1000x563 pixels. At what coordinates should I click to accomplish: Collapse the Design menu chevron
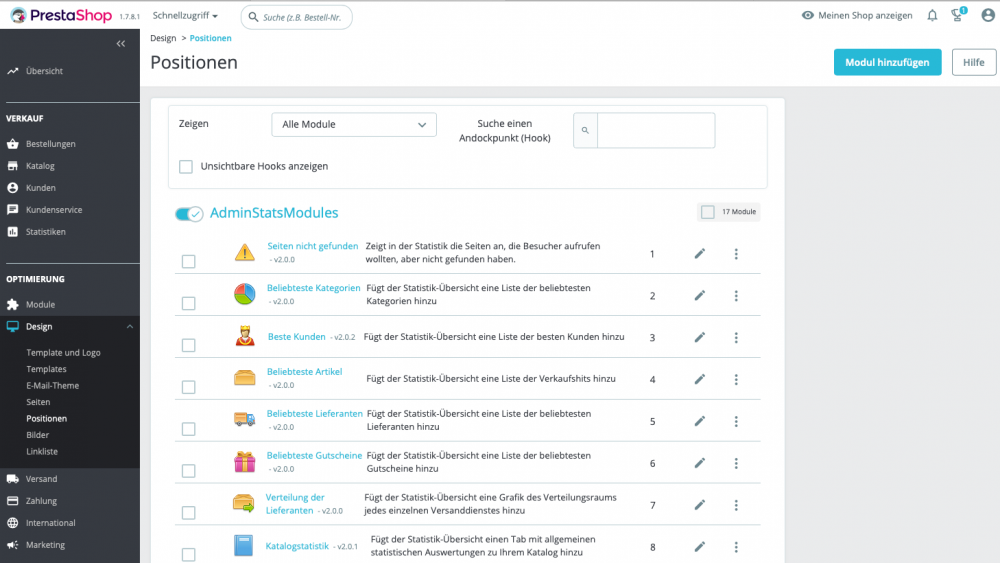[129, 326]
